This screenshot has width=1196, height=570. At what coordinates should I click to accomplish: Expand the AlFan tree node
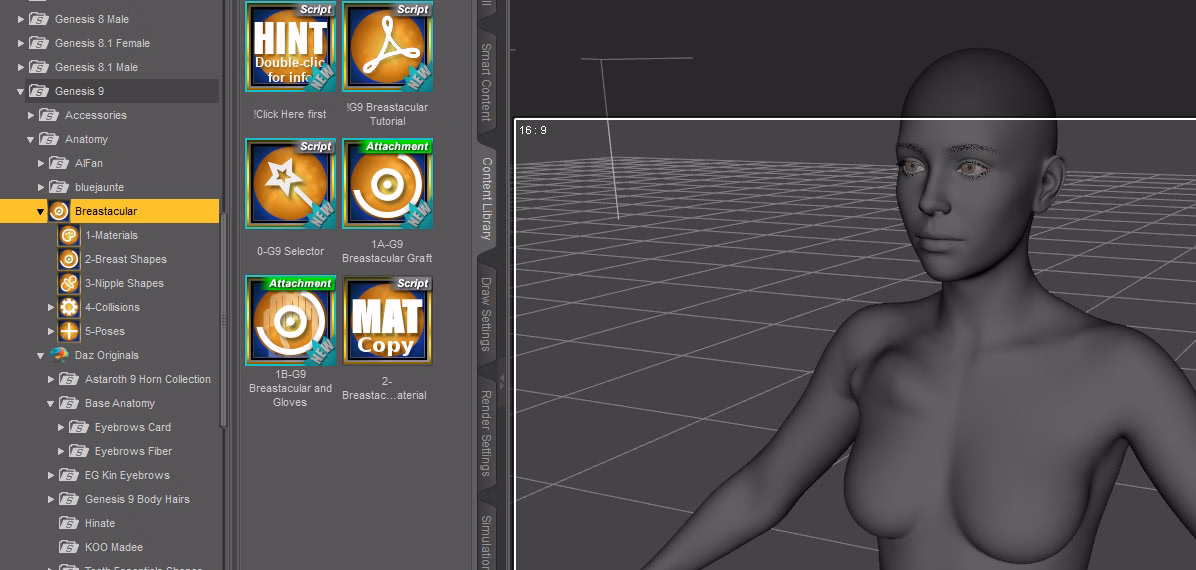41,163
